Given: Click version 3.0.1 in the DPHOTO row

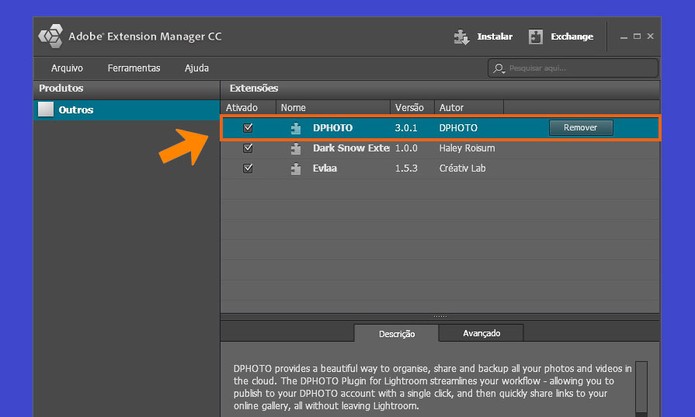Looking at the screenshot, I should [x=406, y=128].
